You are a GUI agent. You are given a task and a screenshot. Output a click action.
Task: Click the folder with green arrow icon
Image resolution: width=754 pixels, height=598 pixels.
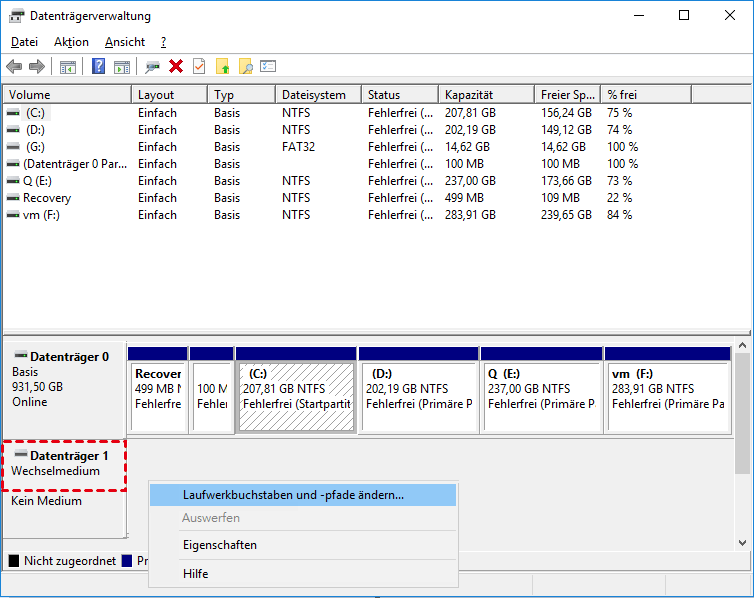click(223, 66)
